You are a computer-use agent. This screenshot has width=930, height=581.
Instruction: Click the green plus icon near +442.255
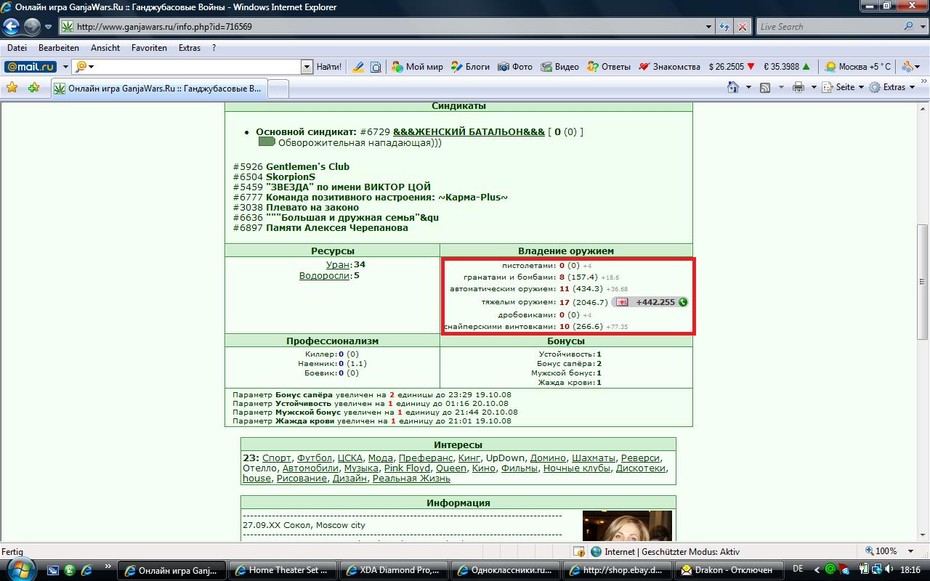[x=683, y=302]
